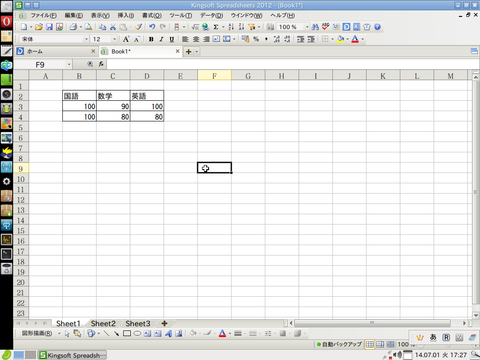480x360 pixels.
Task: Switch to the ホーム document tab
Action: pos(56,51)
